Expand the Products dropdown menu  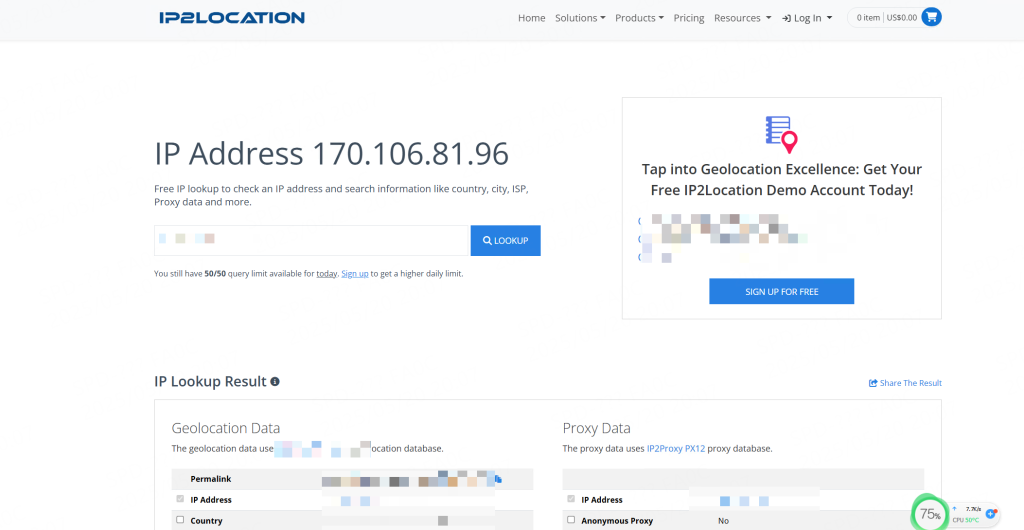tap(639, 18)
